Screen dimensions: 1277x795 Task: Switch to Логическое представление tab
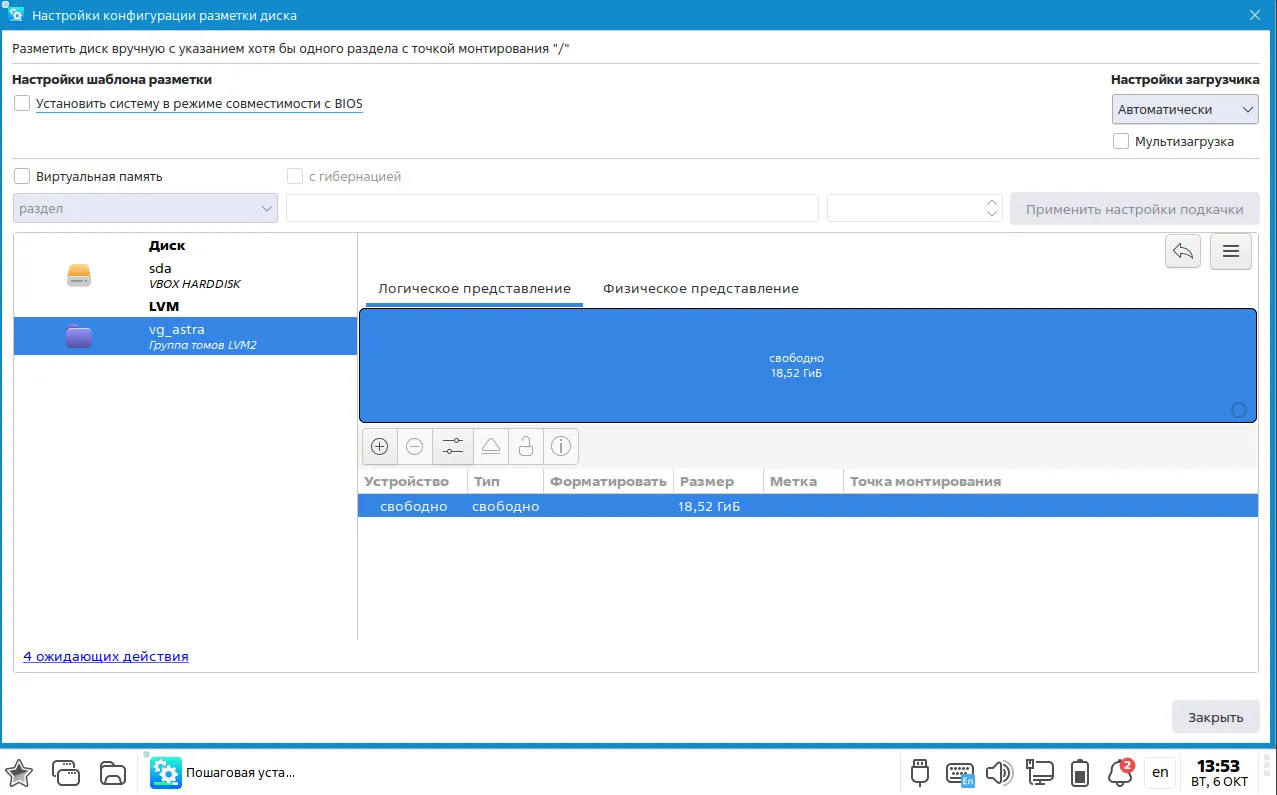474,288
